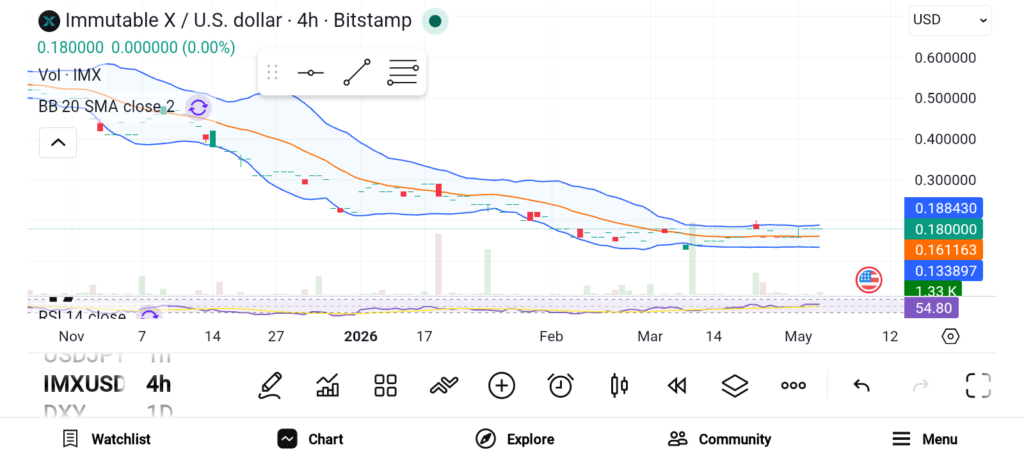Click the 0.133897 lower band price label
The width and height of the screenshot is (1024, 461).
point(944,270)
